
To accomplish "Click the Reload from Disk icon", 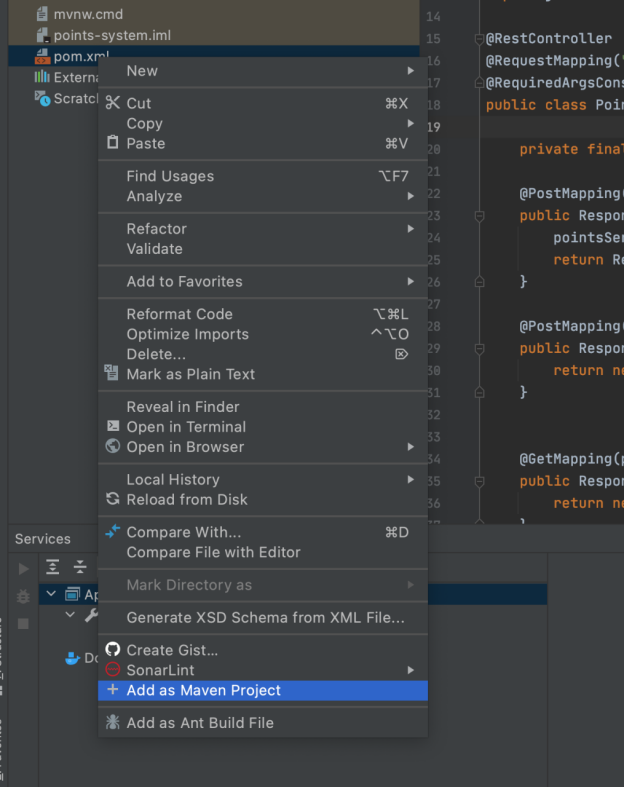I will point(113,499).
